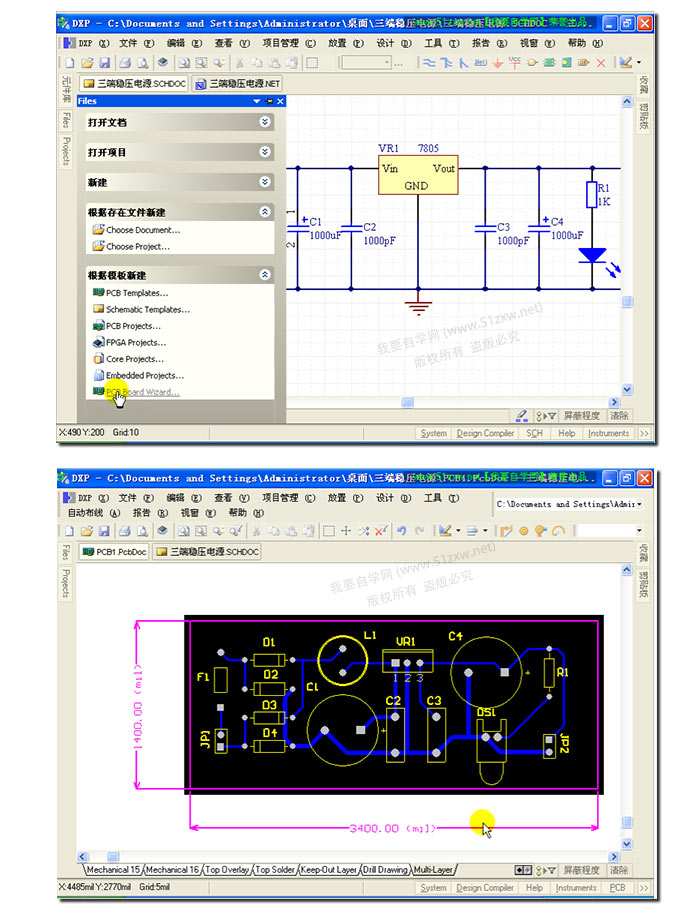Expand the 新建 section
This screenshot has height=919, width=700.
point(265,182)
